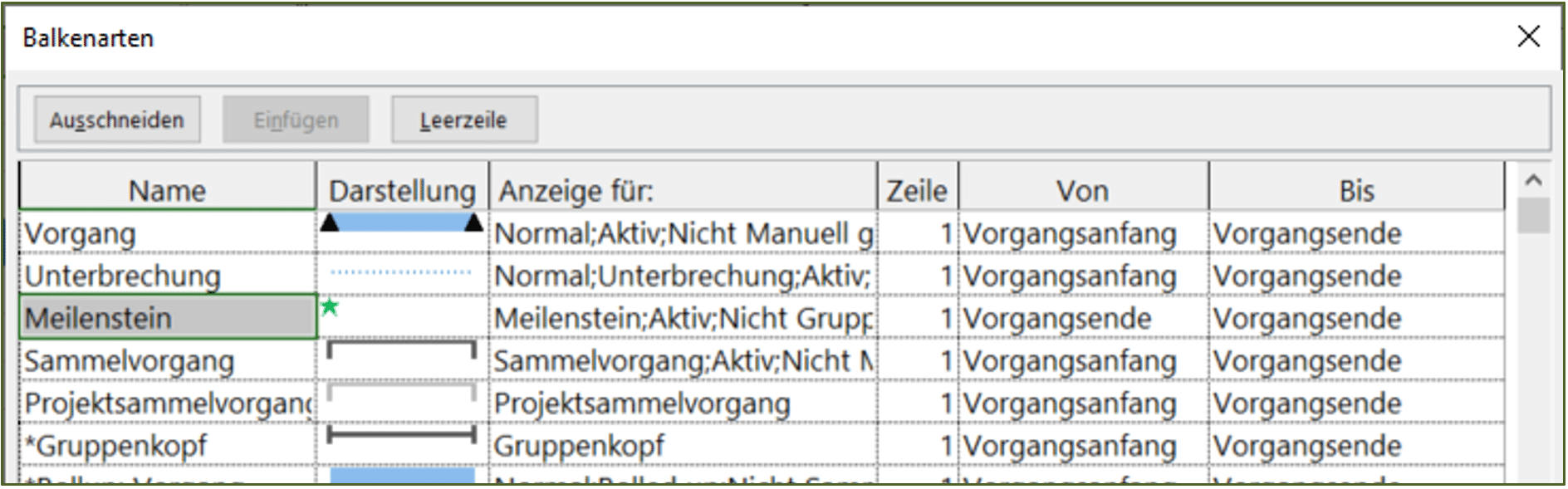Click the greyed-out Einfügen button
Screen dimensions: 1568x489
click(x=296, y=120)
